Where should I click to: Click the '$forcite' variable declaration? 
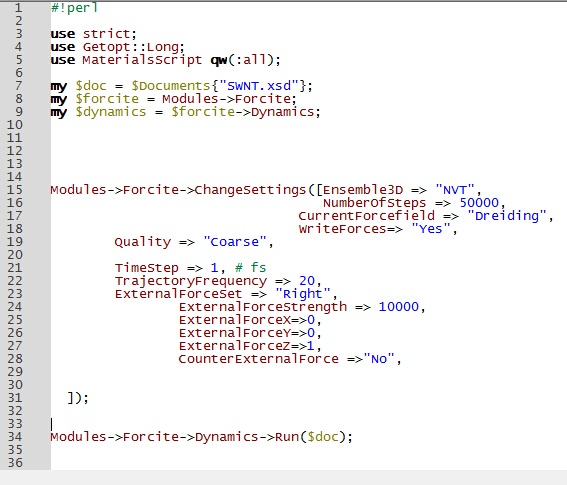pos(107,99)
